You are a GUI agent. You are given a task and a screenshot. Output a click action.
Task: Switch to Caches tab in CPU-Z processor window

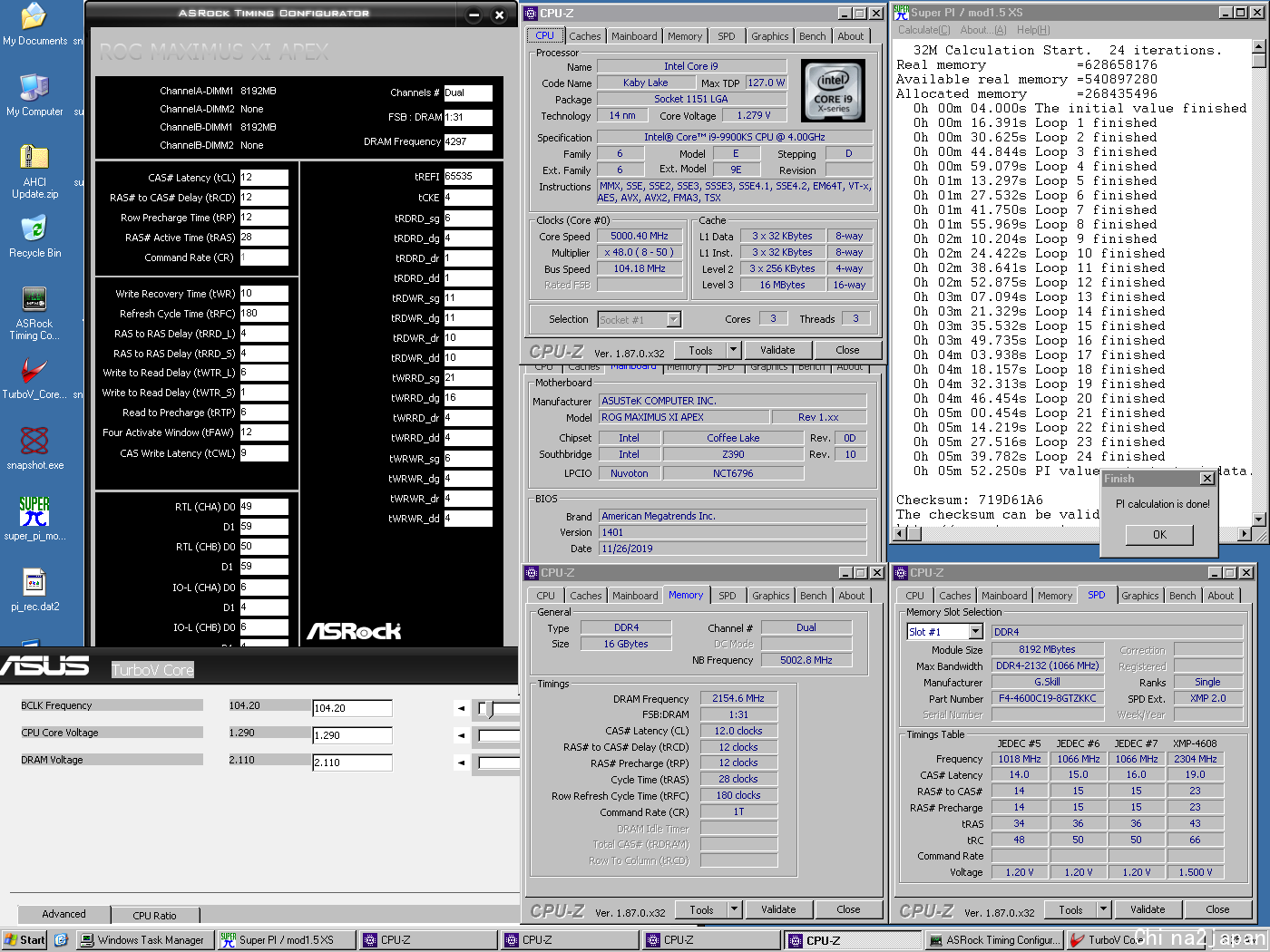585,36
